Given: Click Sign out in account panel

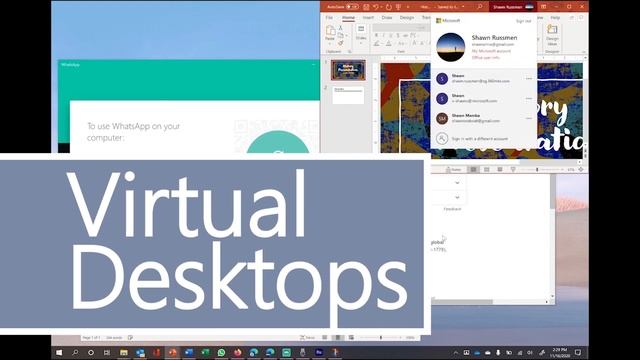Looking at the screenshot, I should point(523,21).
